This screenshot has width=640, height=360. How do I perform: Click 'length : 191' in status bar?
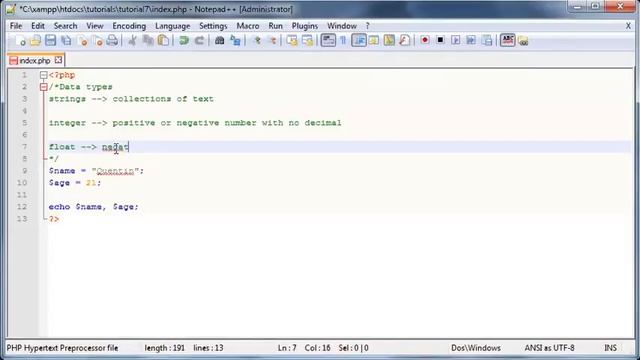tap(164, 348)
